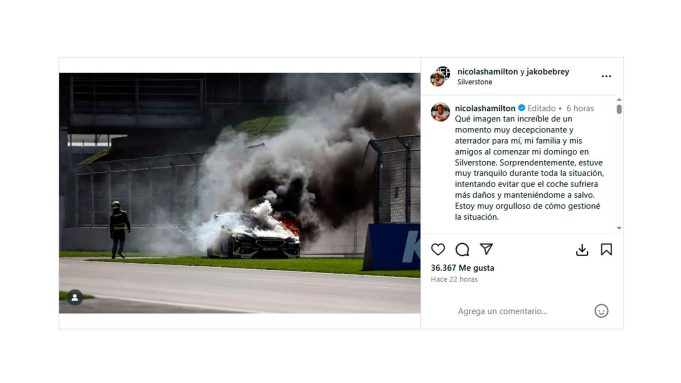Open comments with the speech bubble icon
681x383 pixels.
[462, 249]
